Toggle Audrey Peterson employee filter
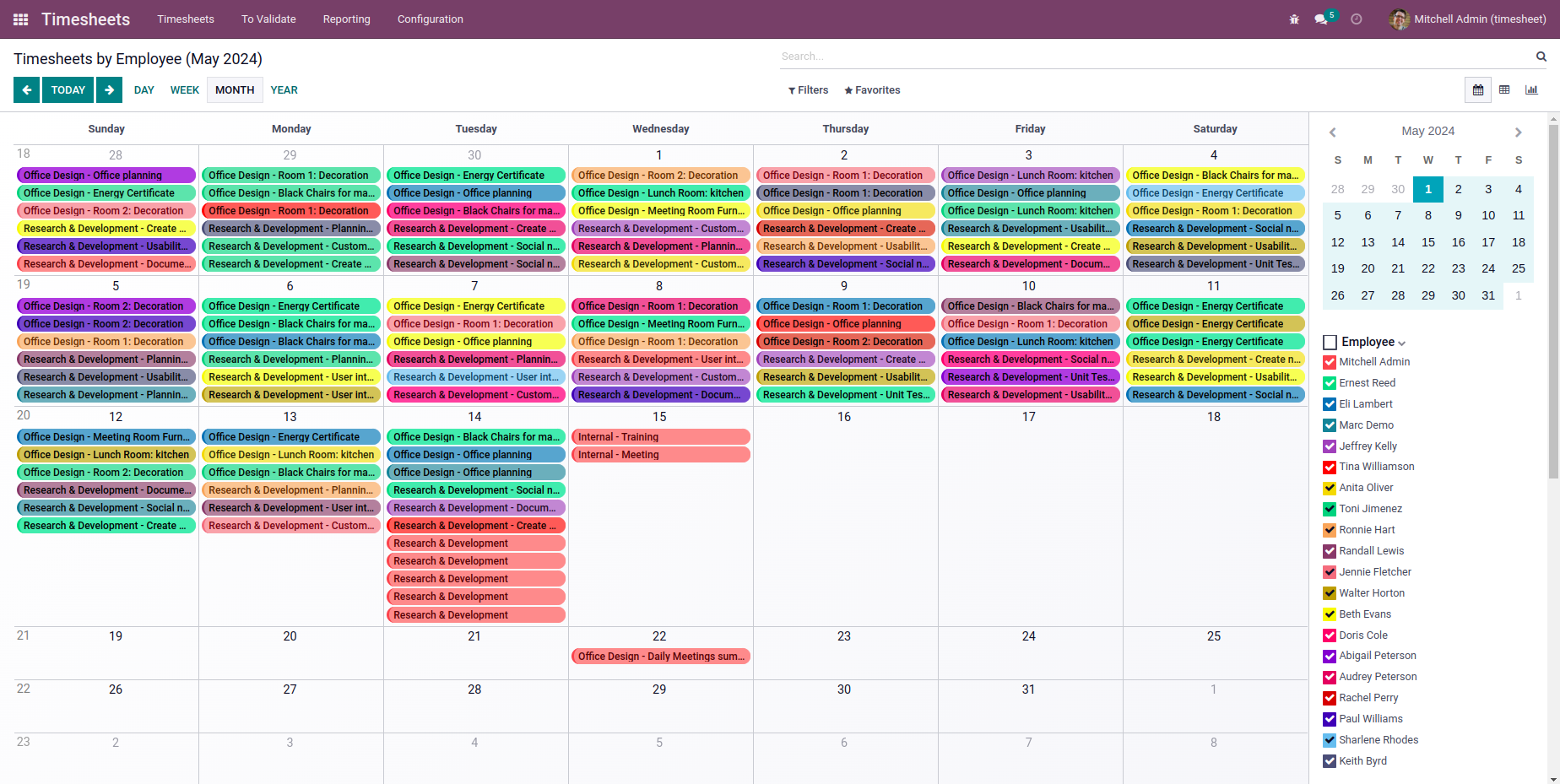This screenshot has height=784, width=1560. coord(1330,677)
